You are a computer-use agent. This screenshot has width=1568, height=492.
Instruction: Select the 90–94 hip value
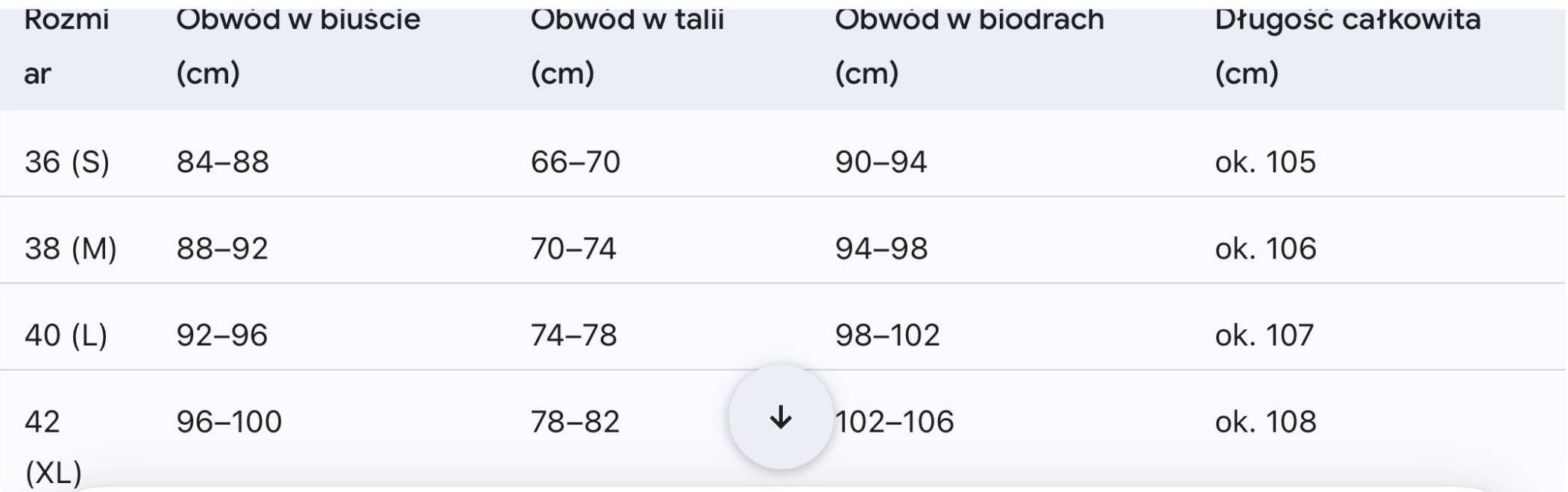click(881, 162)
